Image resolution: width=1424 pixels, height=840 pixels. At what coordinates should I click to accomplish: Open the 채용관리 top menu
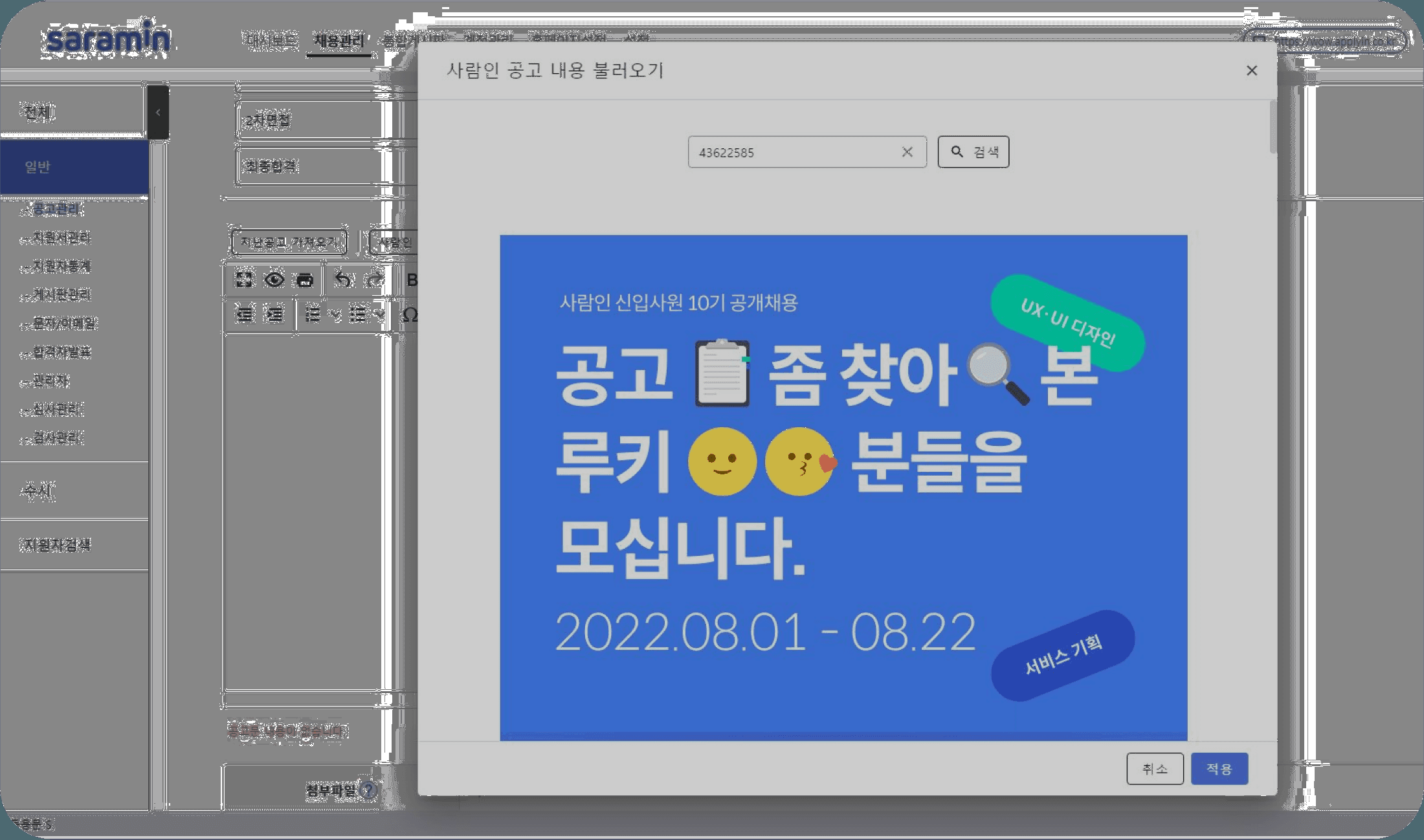pos(339,41)
